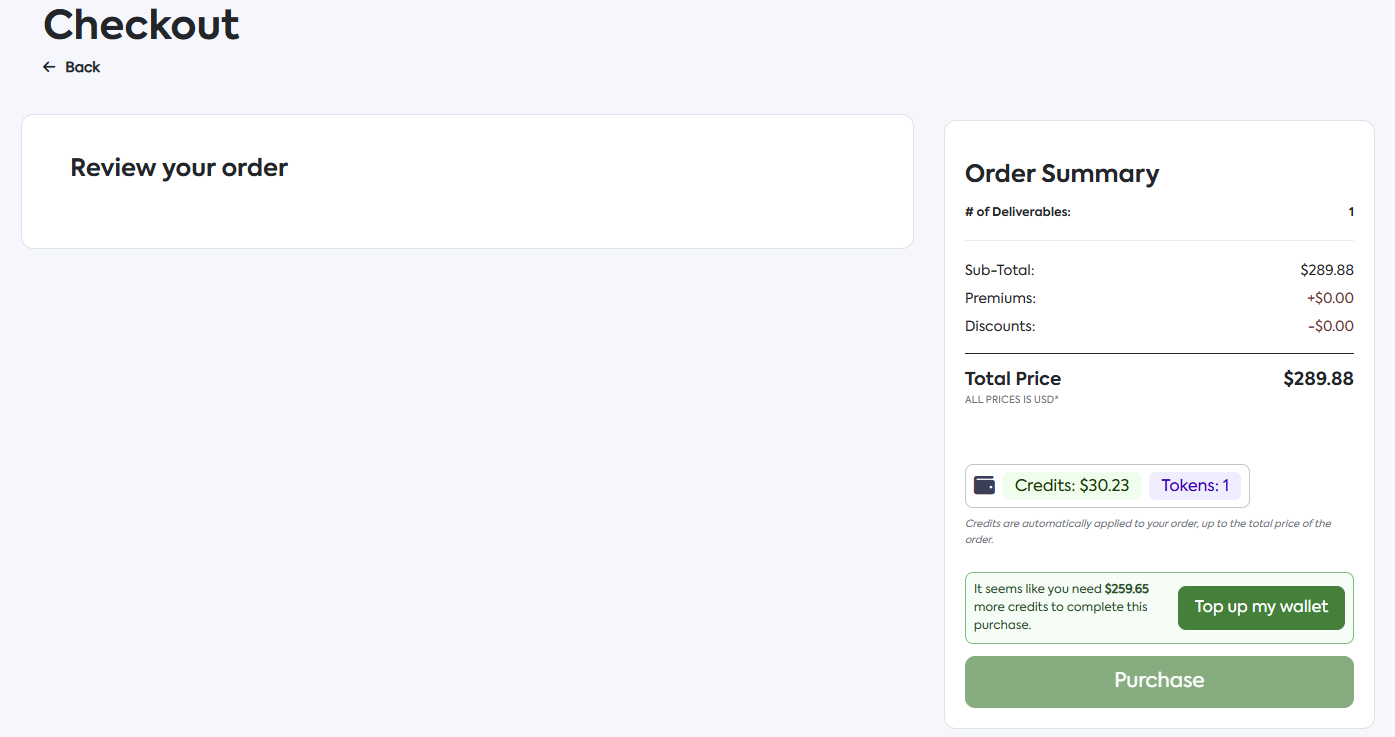The image size is (1395, 737).
Task: Click the ALL PRICES IS USD note
Action: point(1011,400)
